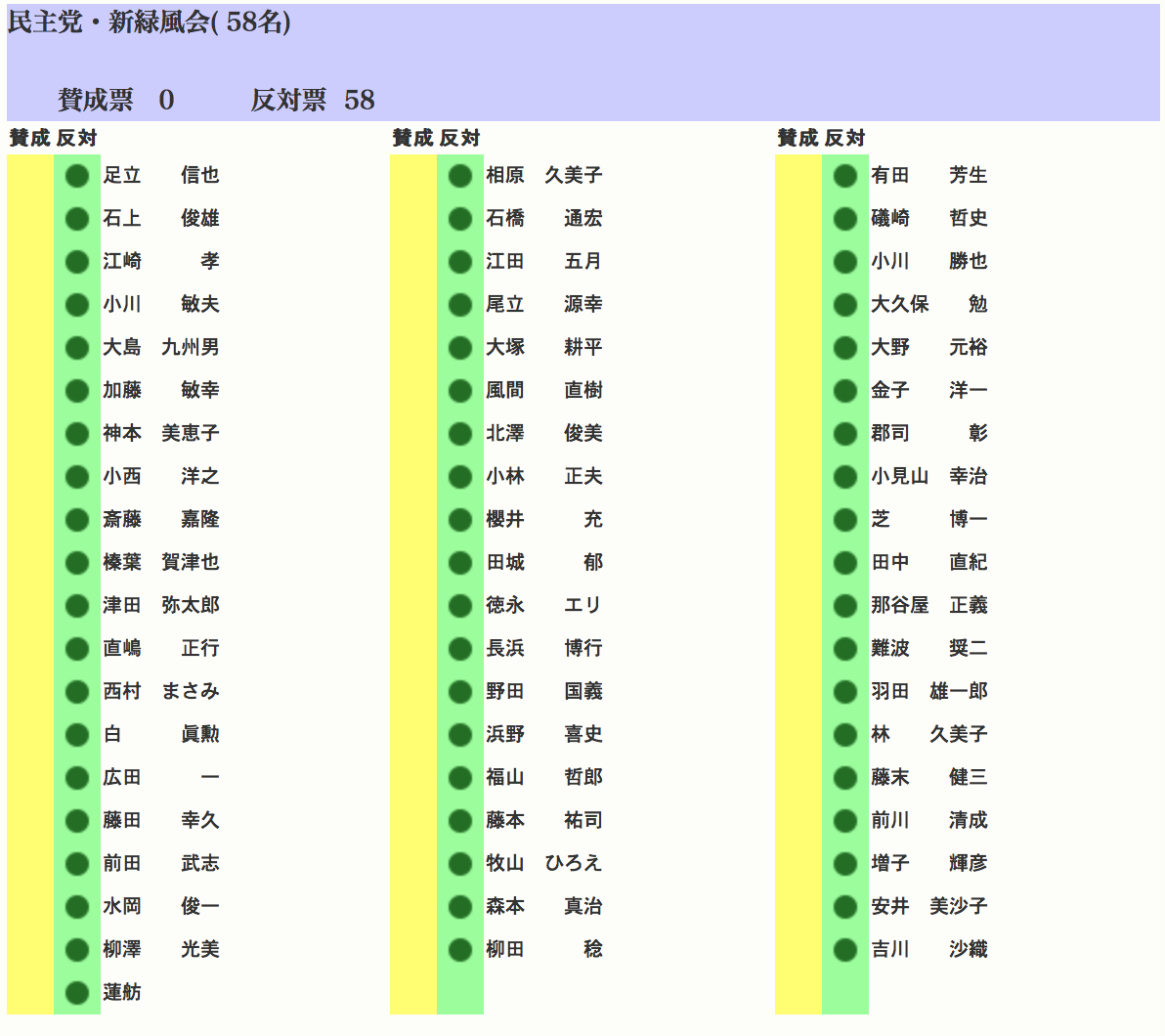Select the vote dot for 津田 弥太郎
The width and height of the screenshot is (1165, 1036).
tap(77, 606)
